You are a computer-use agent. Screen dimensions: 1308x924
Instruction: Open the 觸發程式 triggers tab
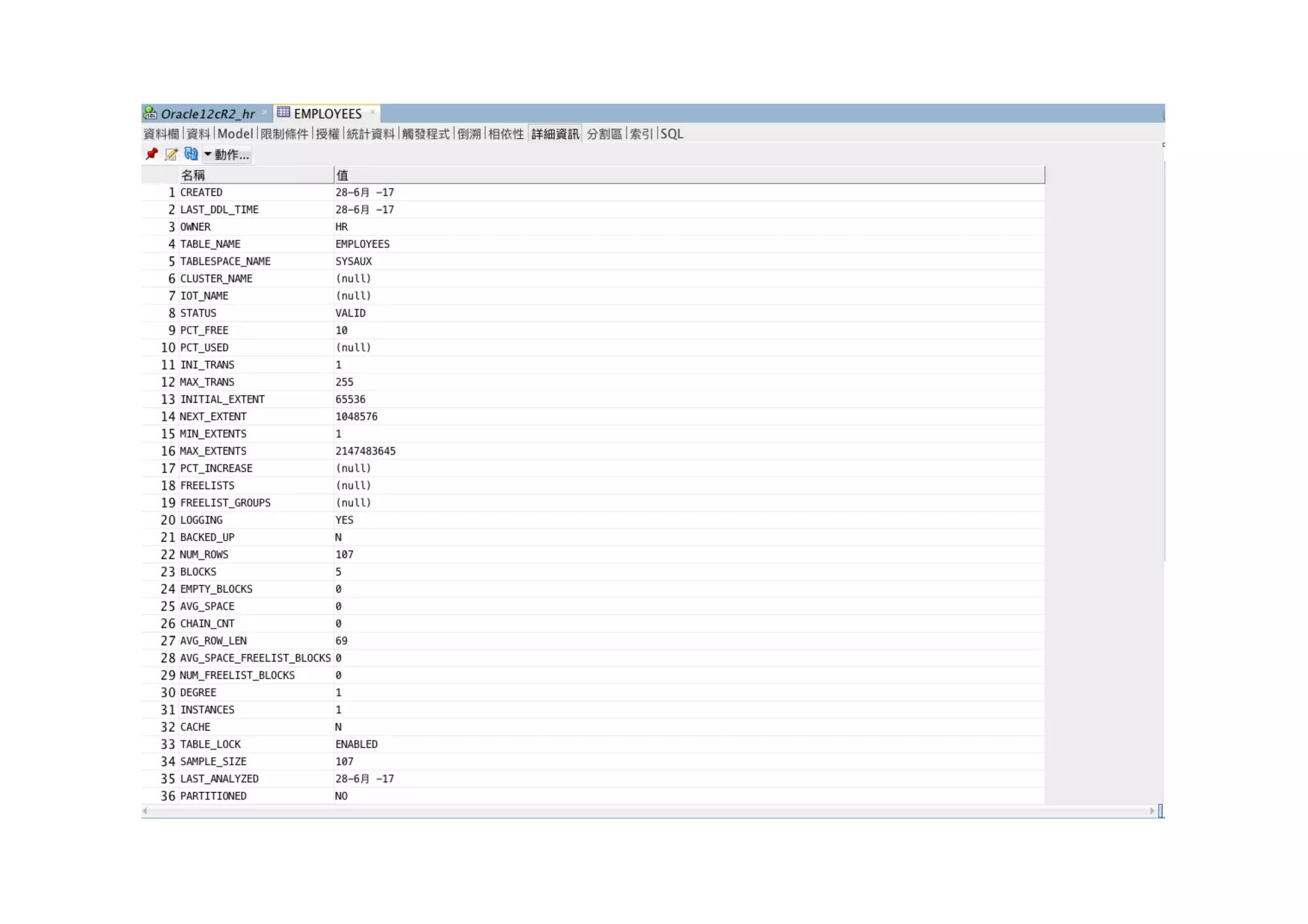pyautogui.click(x=425, y=133)
